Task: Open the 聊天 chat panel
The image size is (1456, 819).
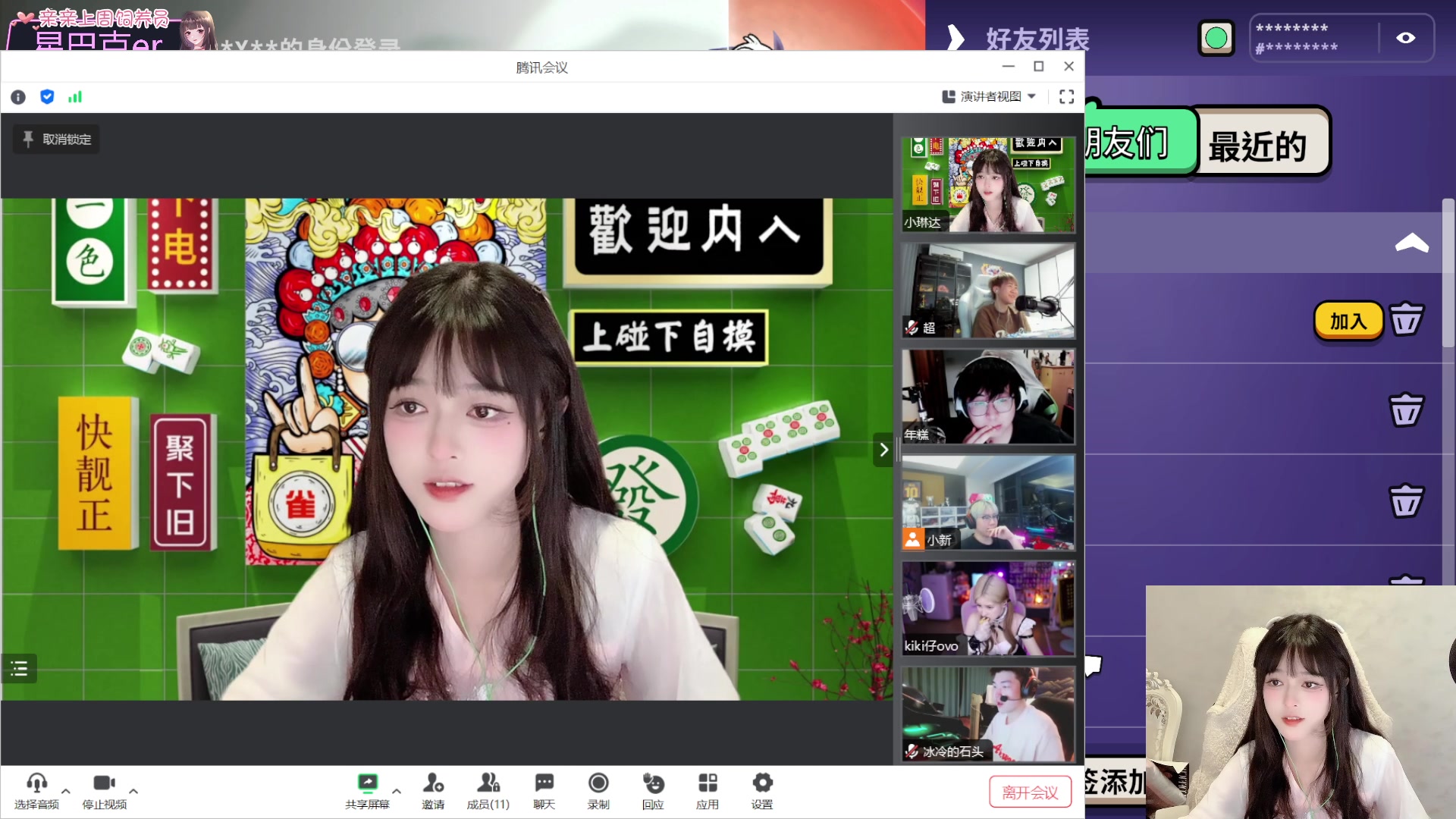Action: (544, 790)
